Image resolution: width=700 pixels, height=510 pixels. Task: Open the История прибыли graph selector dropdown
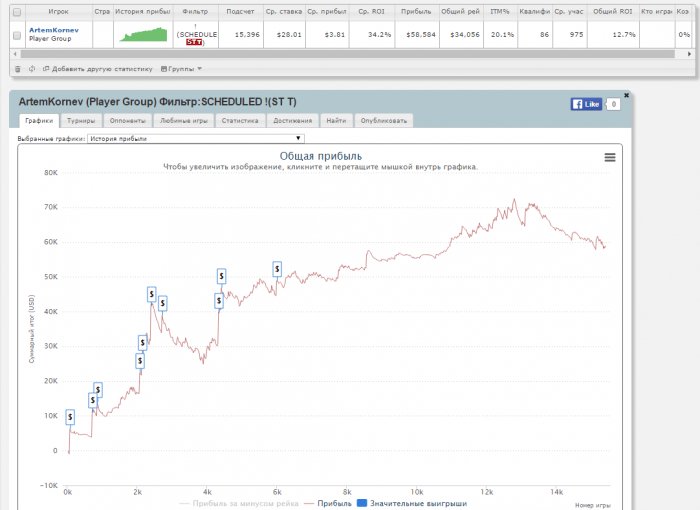[x=196, y=138]
